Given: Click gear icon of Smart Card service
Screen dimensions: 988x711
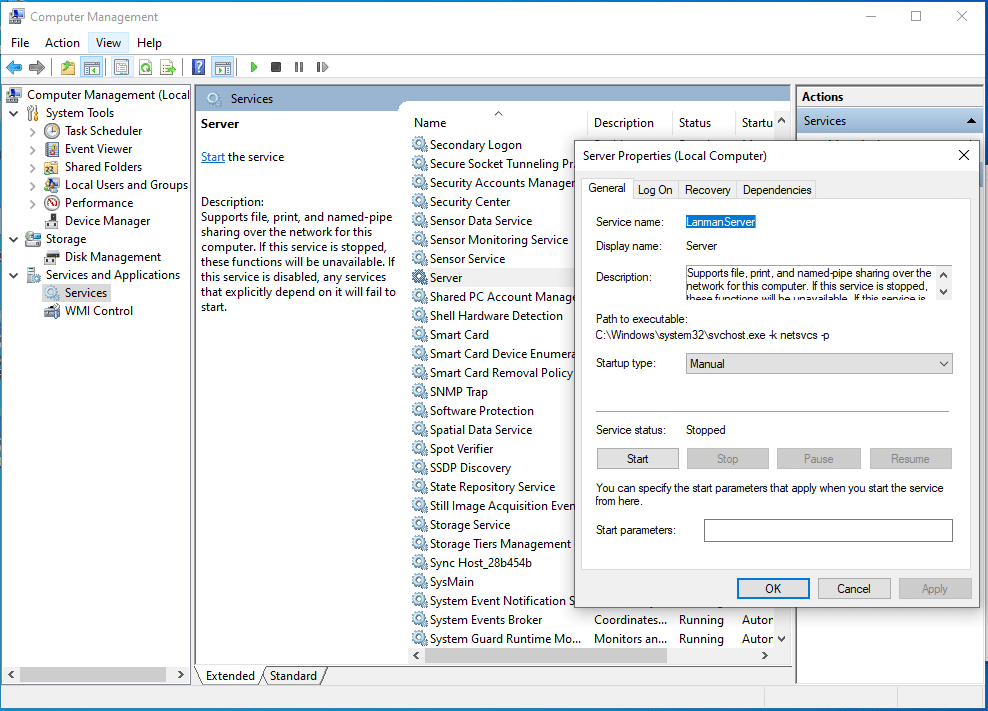Looking at the screenshot, I should (x=420, y=335).
